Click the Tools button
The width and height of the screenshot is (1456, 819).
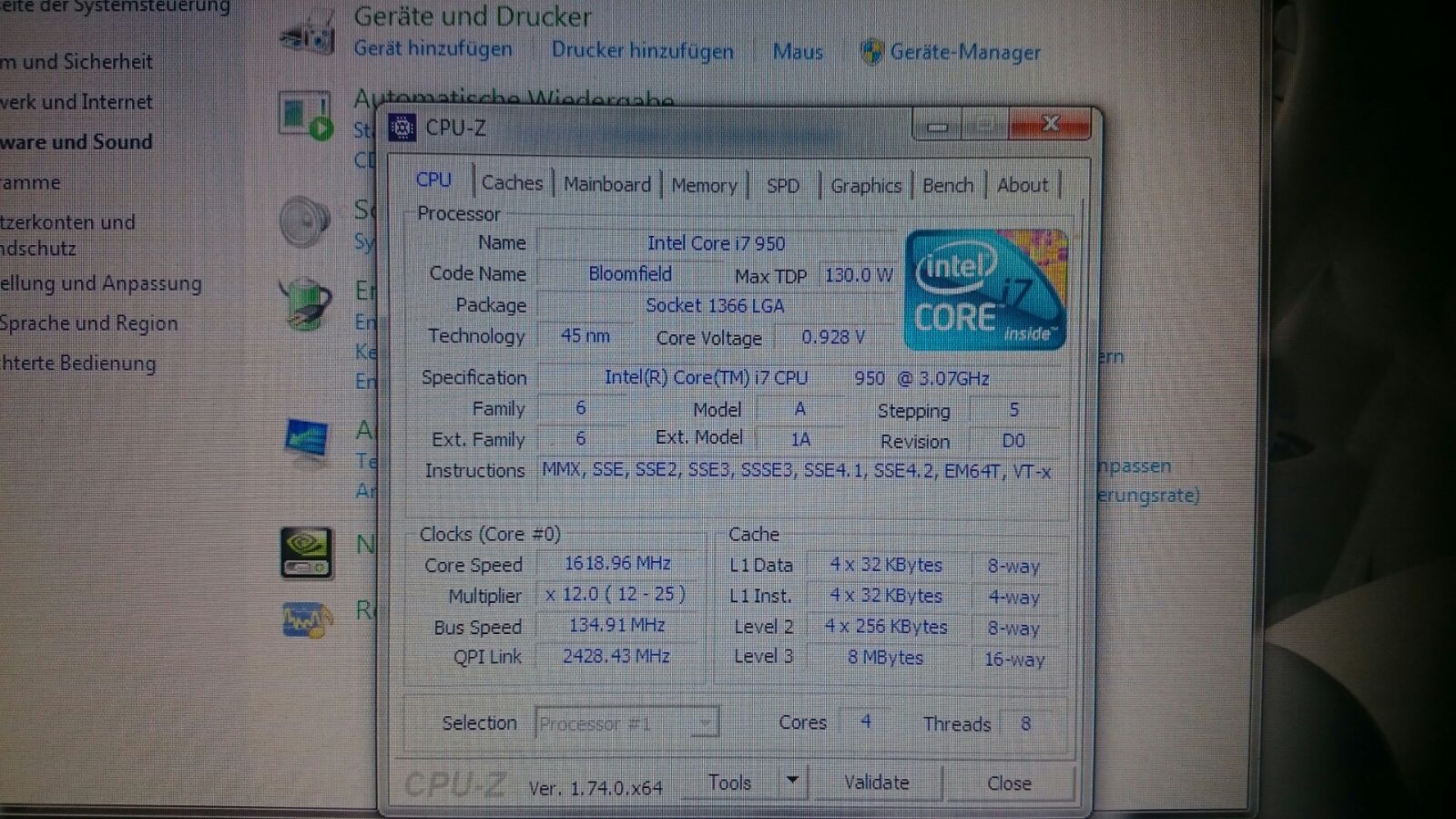pyautogui.click(x=729, y=783)
